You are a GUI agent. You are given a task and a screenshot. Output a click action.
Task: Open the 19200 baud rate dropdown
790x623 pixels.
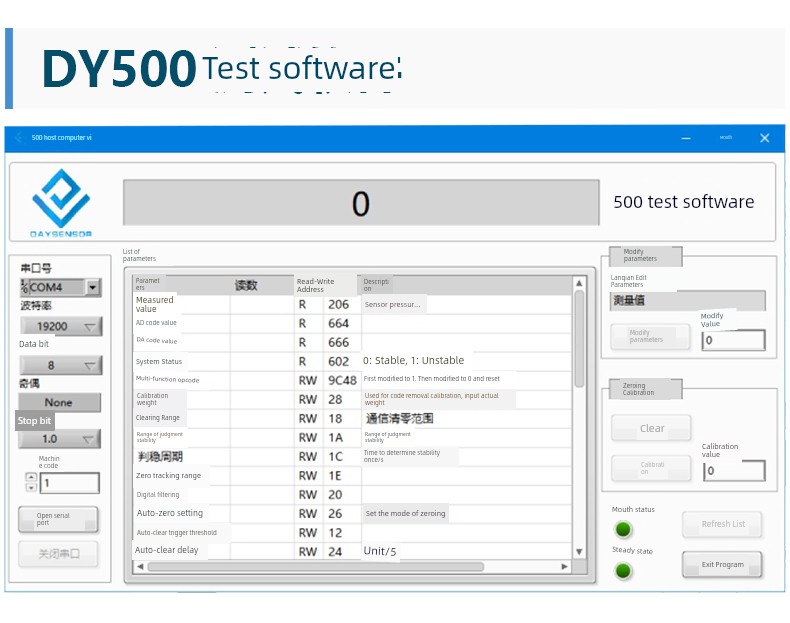tap(61, 326)
